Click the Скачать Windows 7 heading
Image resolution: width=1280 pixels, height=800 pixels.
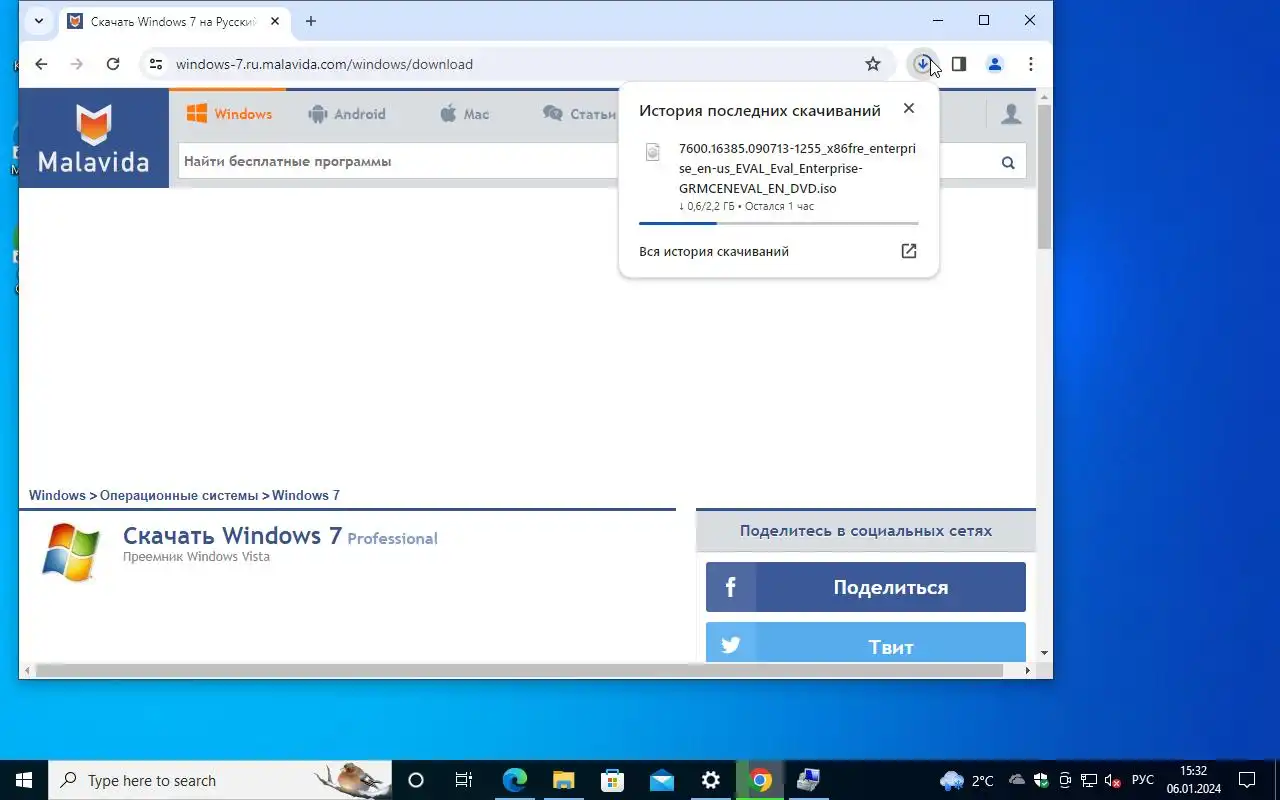coord(232,536)
